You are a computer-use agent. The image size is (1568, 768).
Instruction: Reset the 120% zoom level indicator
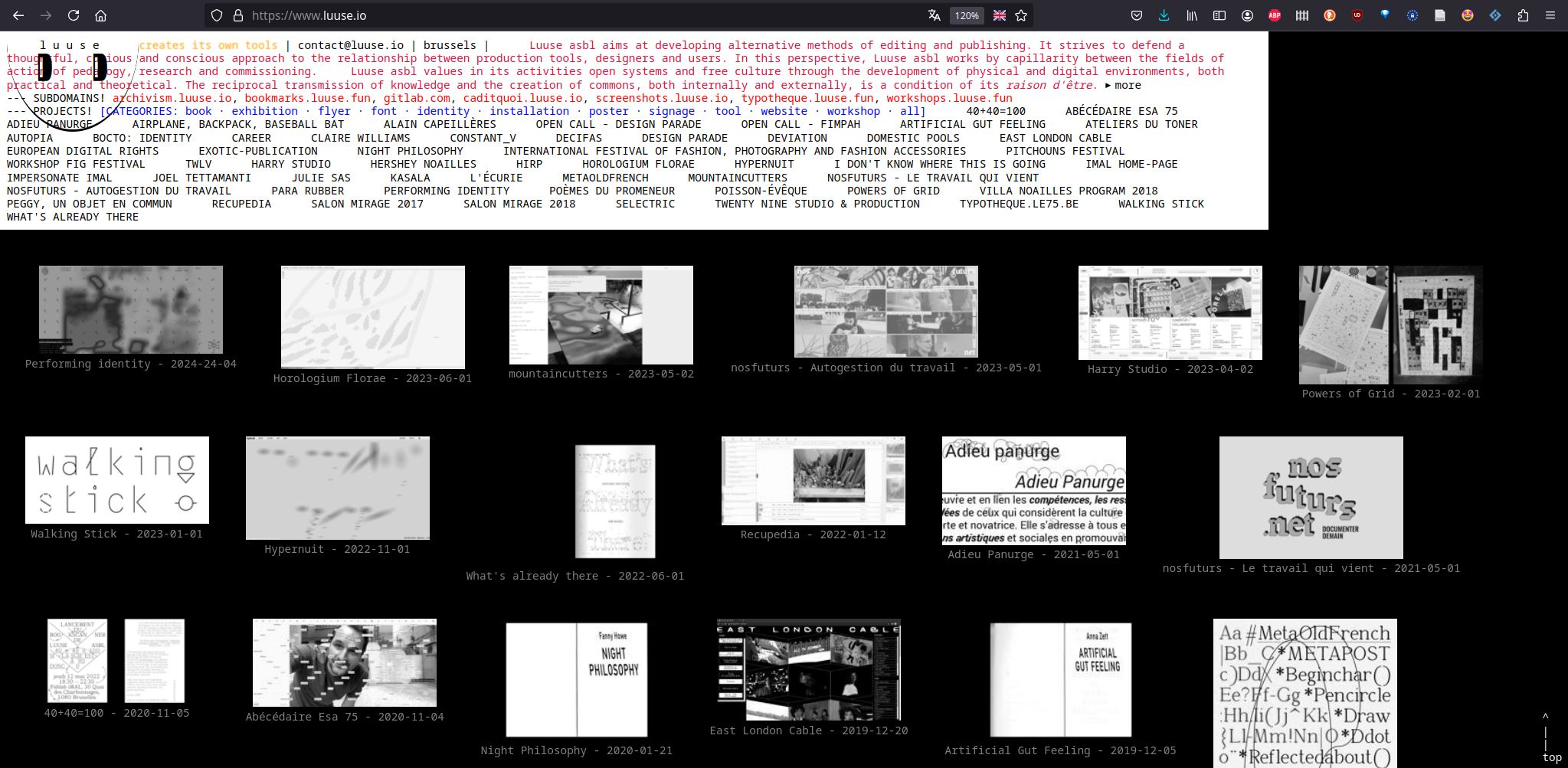tap(966, 15)
